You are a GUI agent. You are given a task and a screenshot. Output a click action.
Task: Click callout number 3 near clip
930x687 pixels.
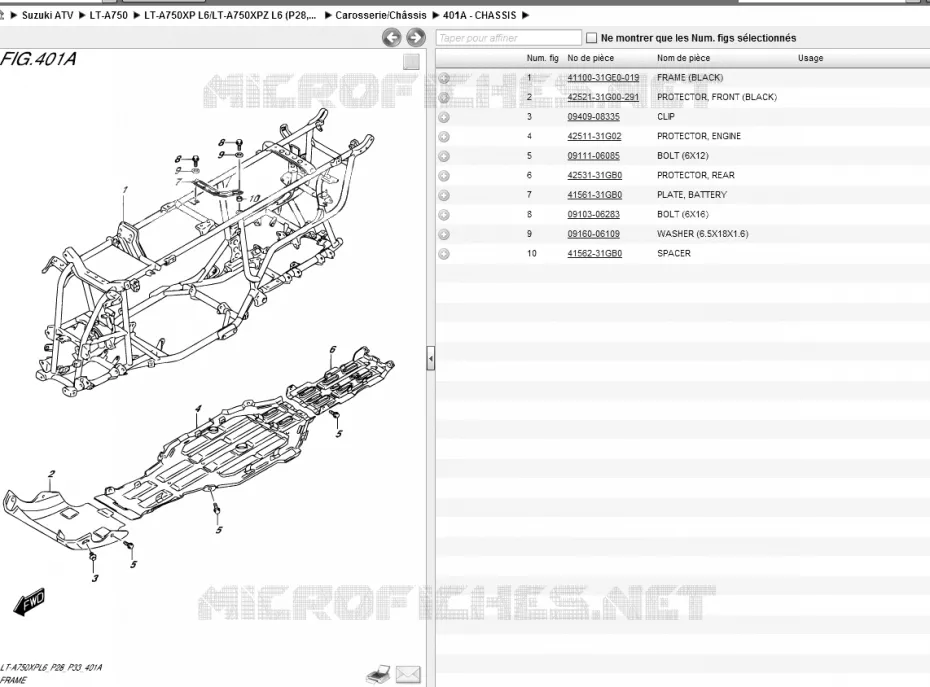pos(95,578)
